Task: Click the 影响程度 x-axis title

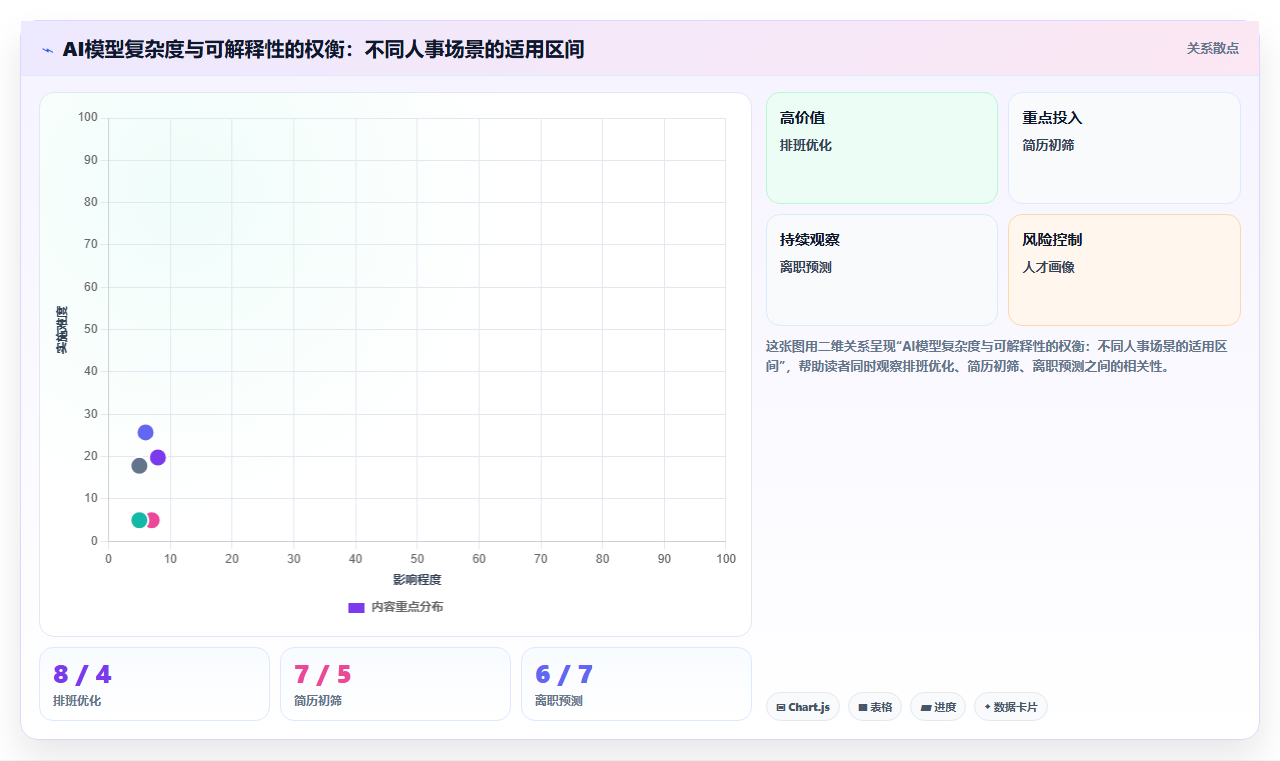Action: [x=417, y=580]
